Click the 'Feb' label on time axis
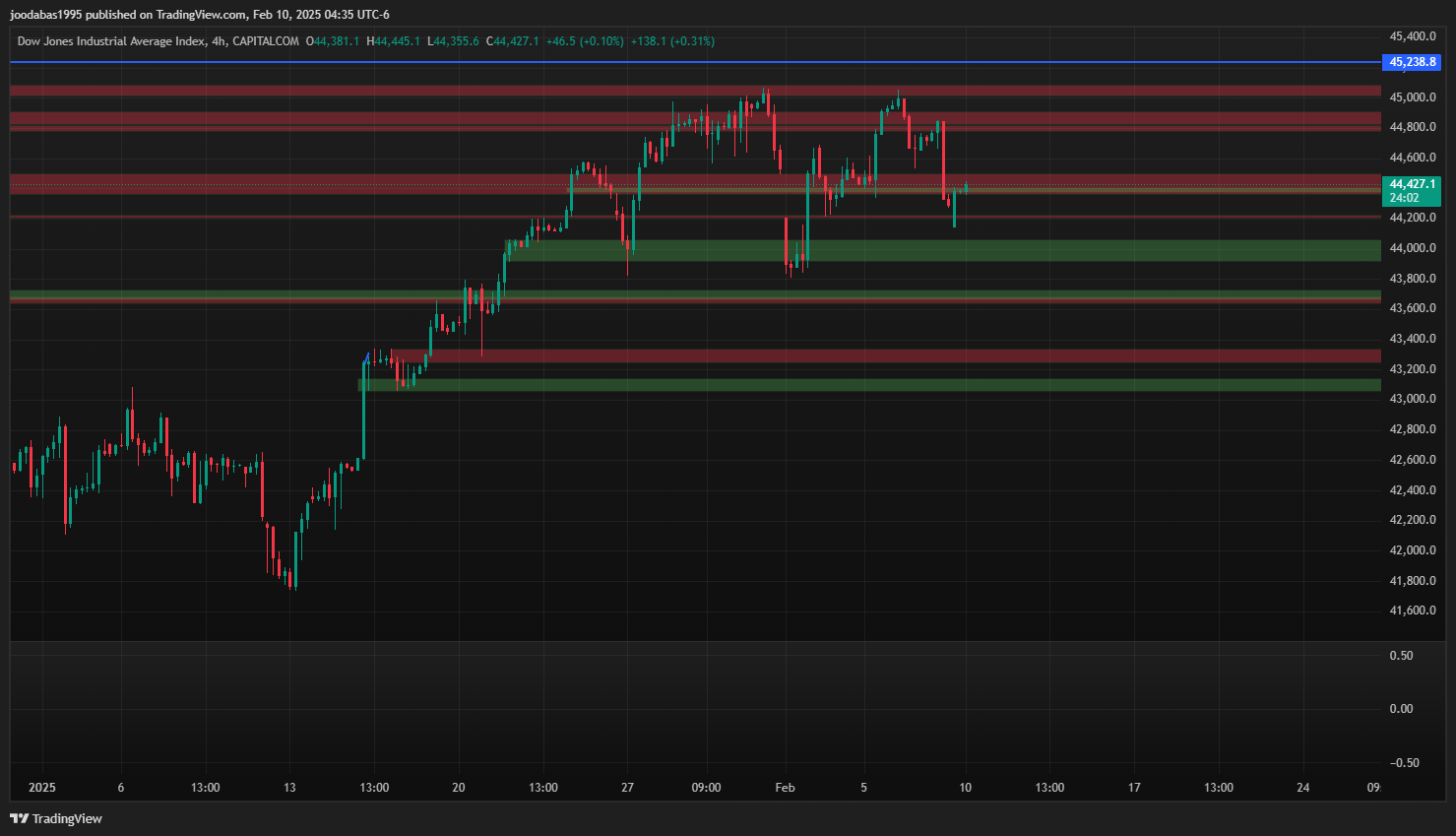Image resolution: width=1456 pixels, height=836 pixels. 785,788
